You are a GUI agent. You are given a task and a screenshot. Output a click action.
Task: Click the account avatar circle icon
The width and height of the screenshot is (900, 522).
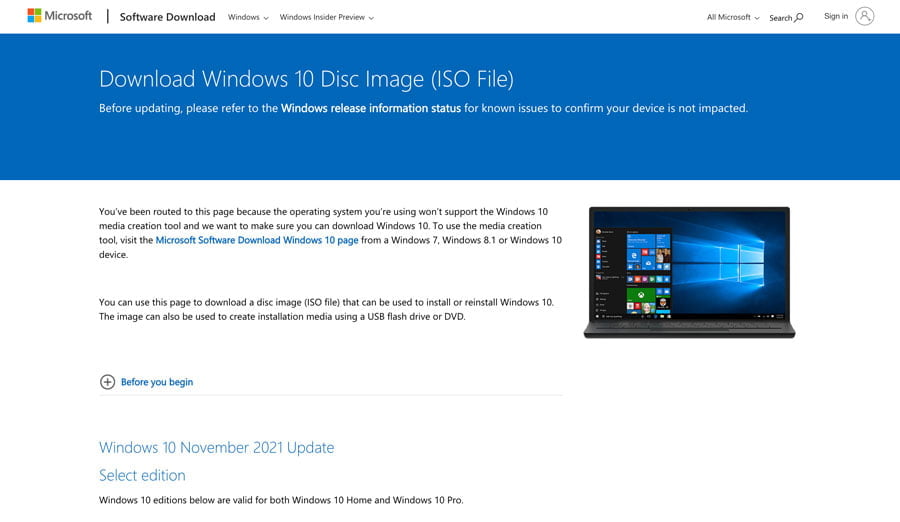click(864, 16)
